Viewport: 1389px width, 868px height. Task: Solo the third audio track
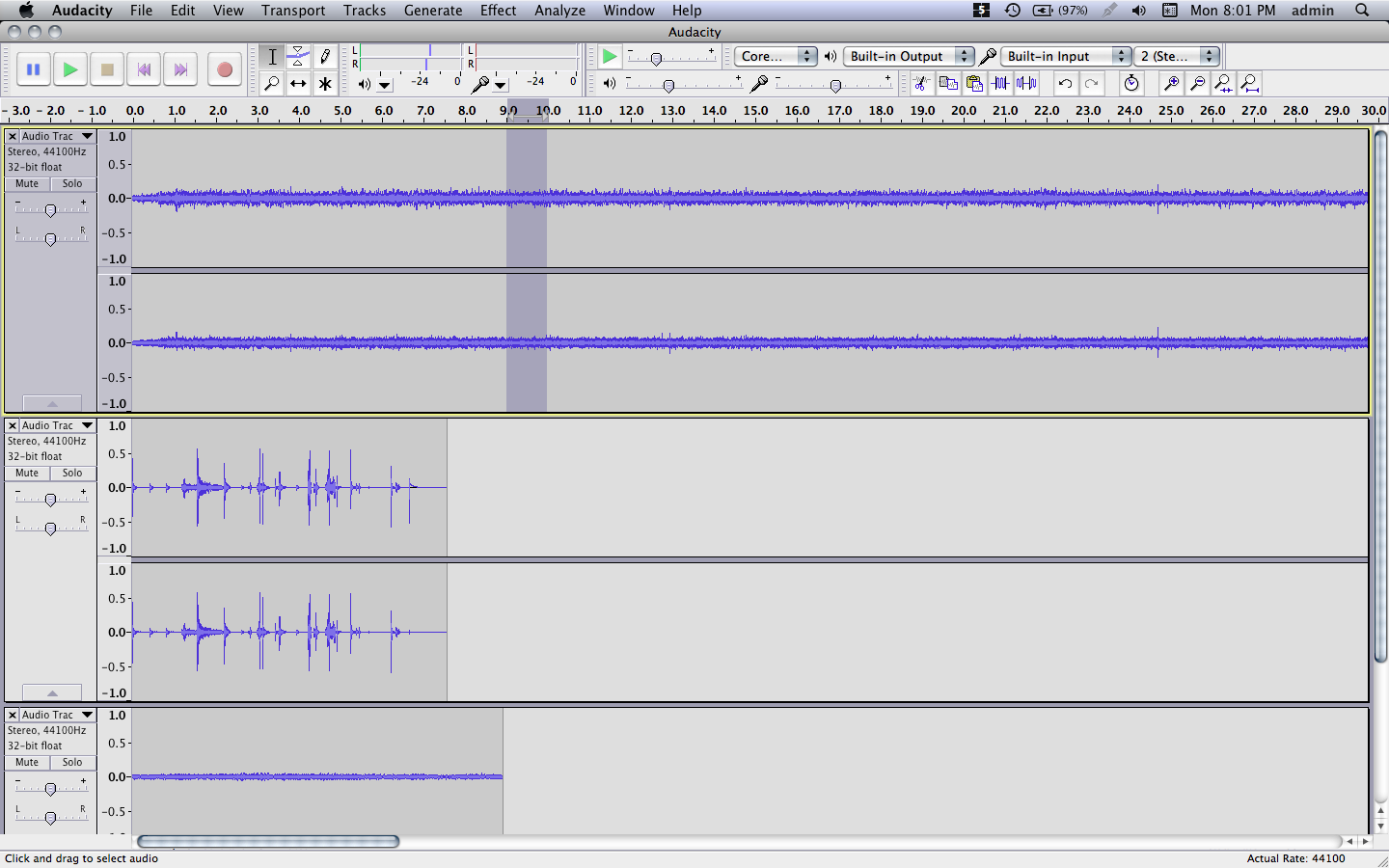click(x=72, y=763)
